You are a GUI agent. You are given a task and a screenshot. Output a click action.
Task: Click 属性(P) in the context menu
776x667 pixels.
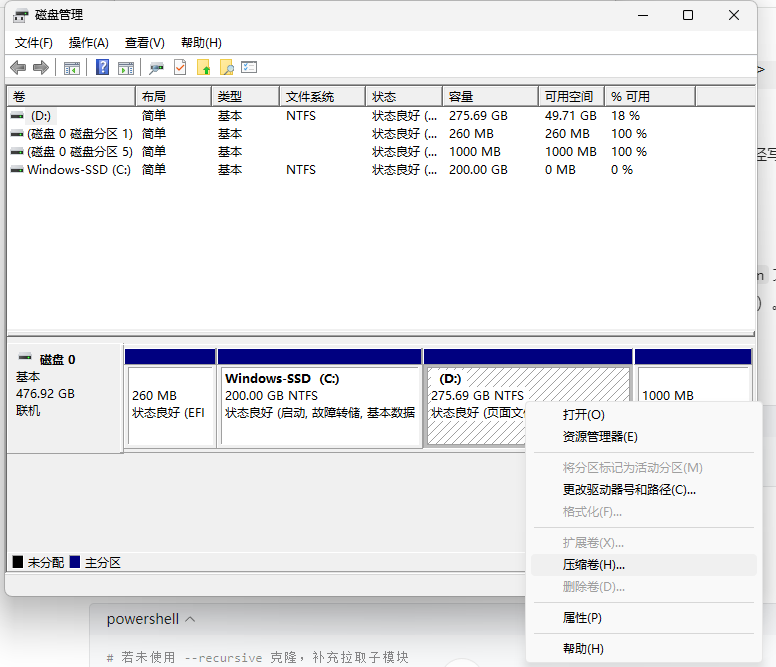pyautogui.click(x=582, y=618)
